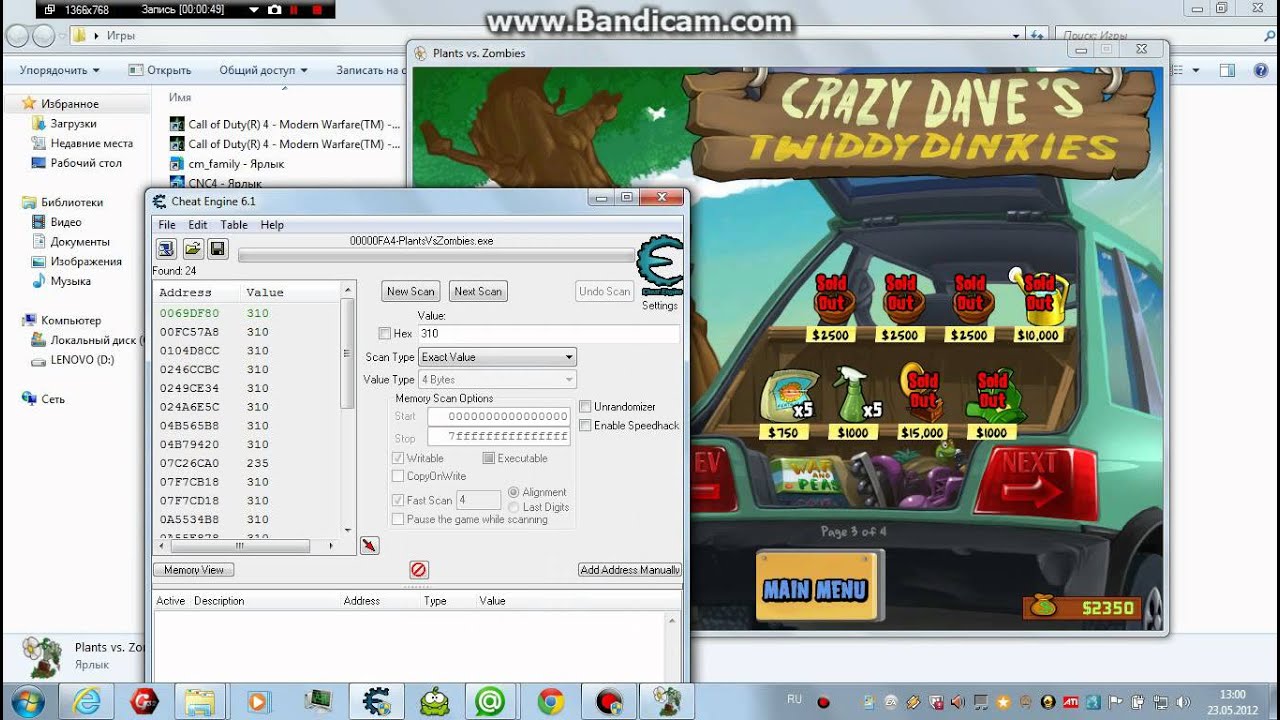Screen dimensions: 1280x720
Task: Click the red delete-all-addresses icon
Action: pos(419,570)
